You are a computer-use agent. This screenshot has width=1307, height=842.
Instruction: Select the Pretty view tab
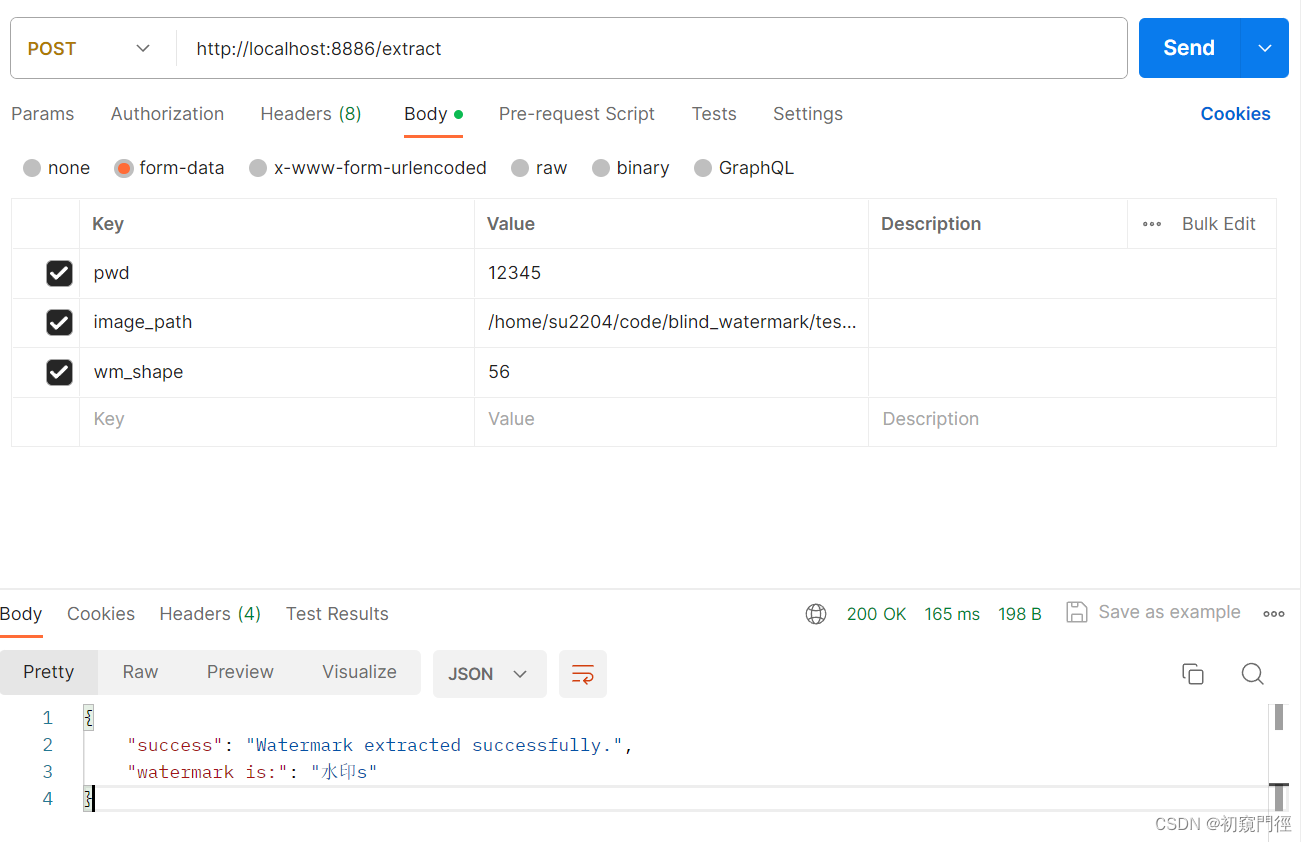[x=49, y=672]
